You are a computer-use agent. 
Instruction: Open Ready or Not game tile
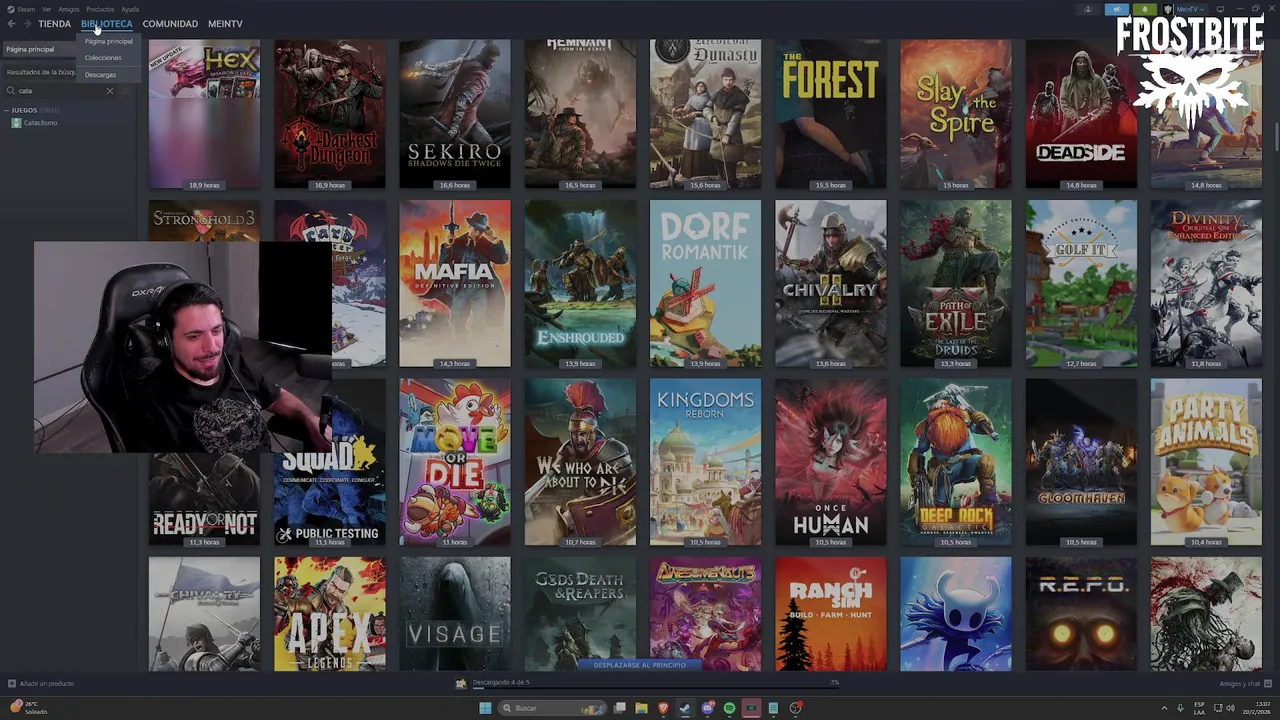[205, 497]
